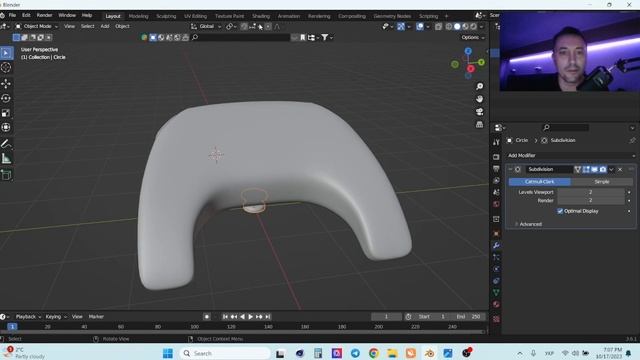Click the Blender logo menu icon
640x360 pixels.
click(2, 16)
